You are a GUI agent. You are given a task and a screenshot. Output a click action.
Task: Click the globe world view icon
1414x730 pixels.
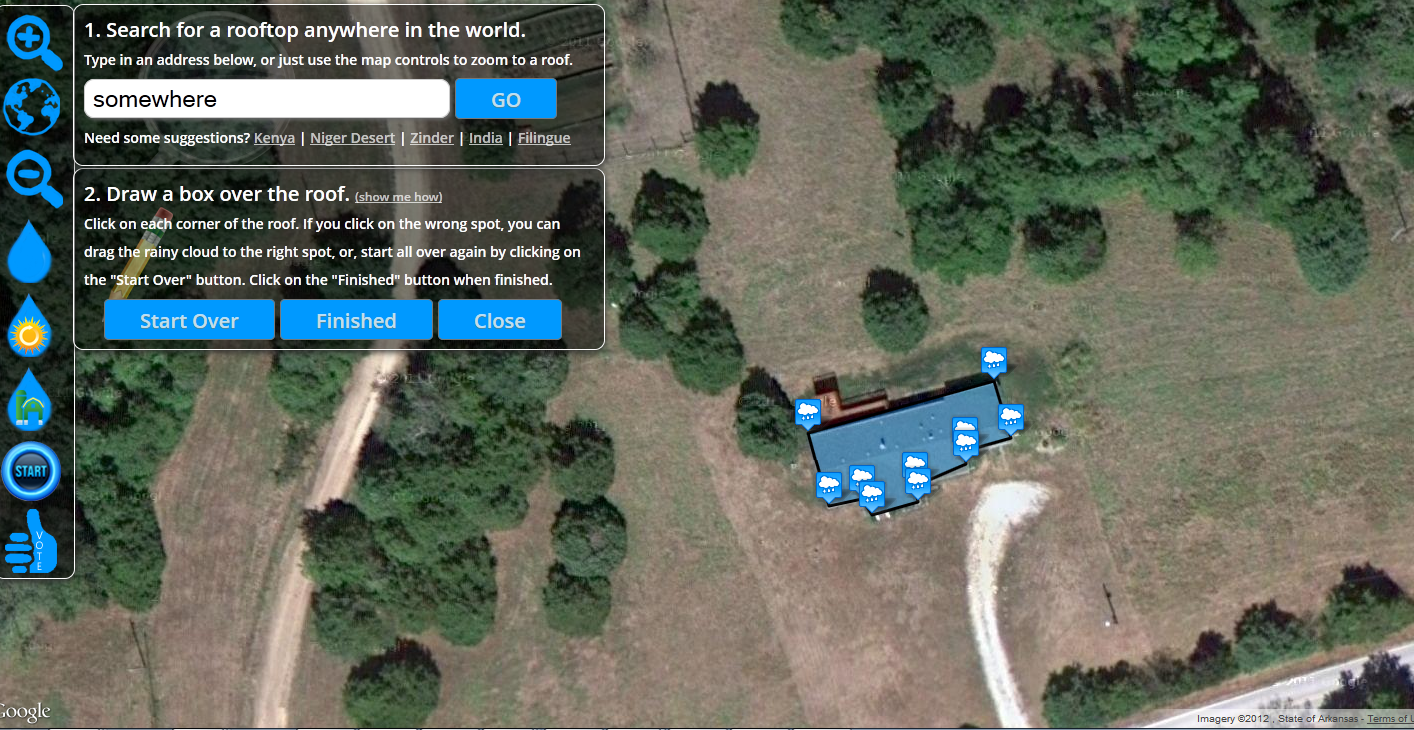pyautogui.click(x=32, y=107)
